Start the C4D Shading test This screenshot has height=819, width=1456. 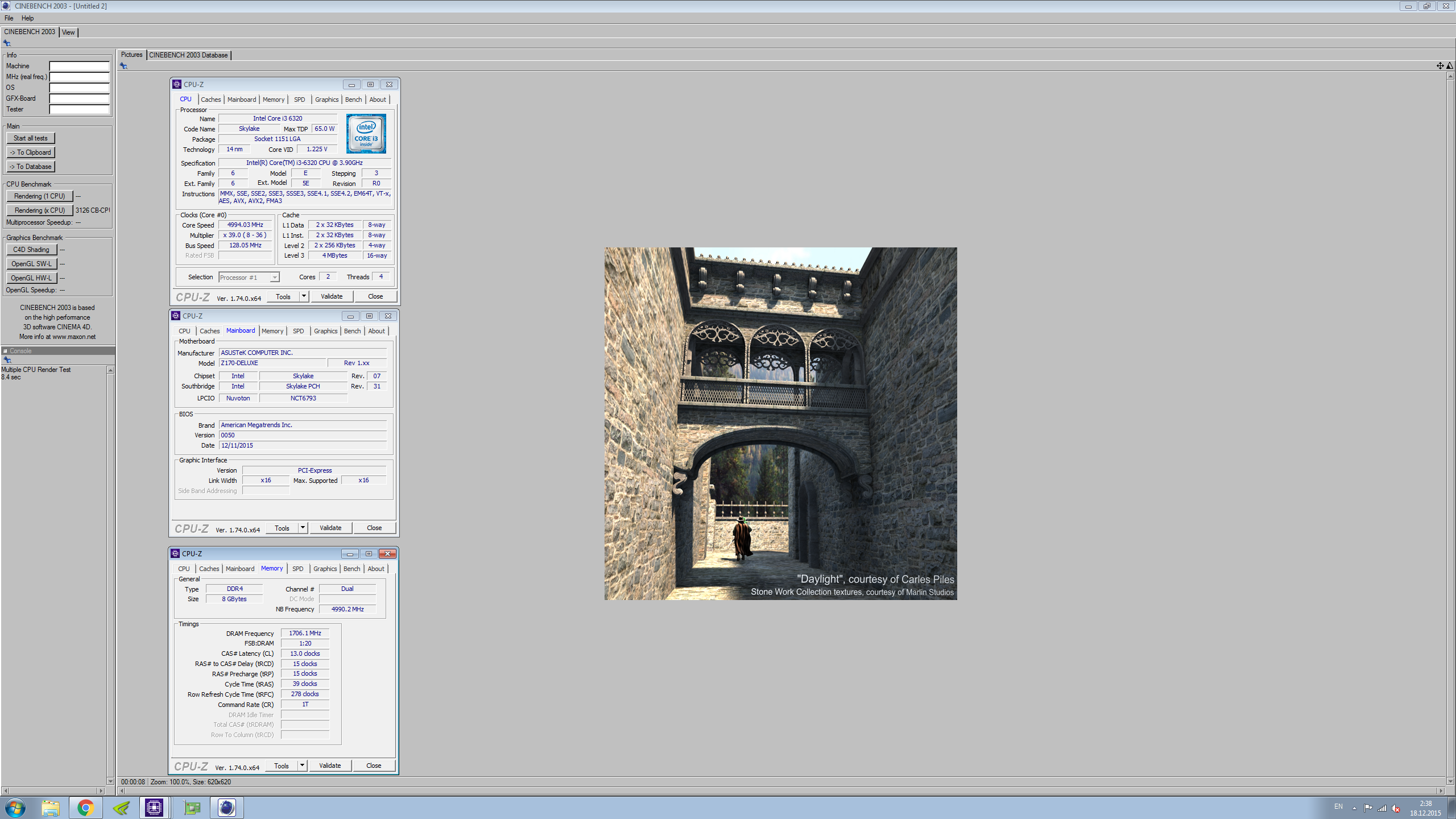tap(32, 250)
